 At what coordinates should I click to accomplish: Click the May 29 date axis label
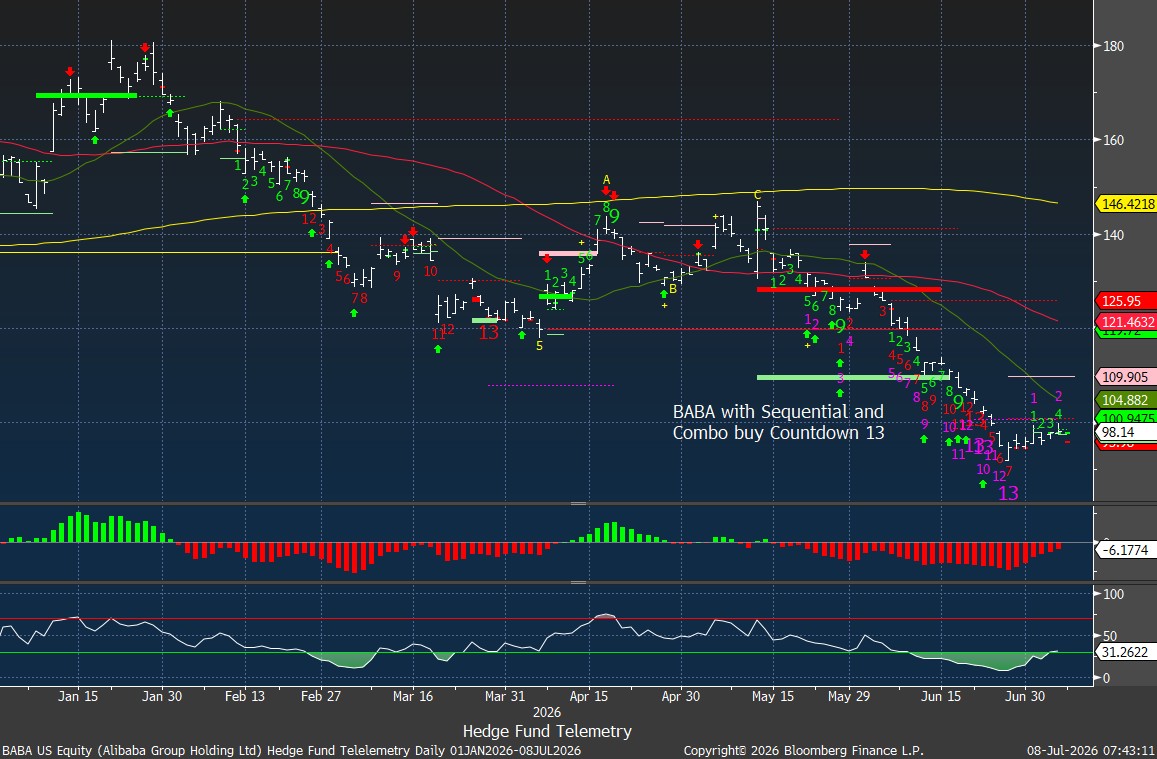click(x=849, y=696)
